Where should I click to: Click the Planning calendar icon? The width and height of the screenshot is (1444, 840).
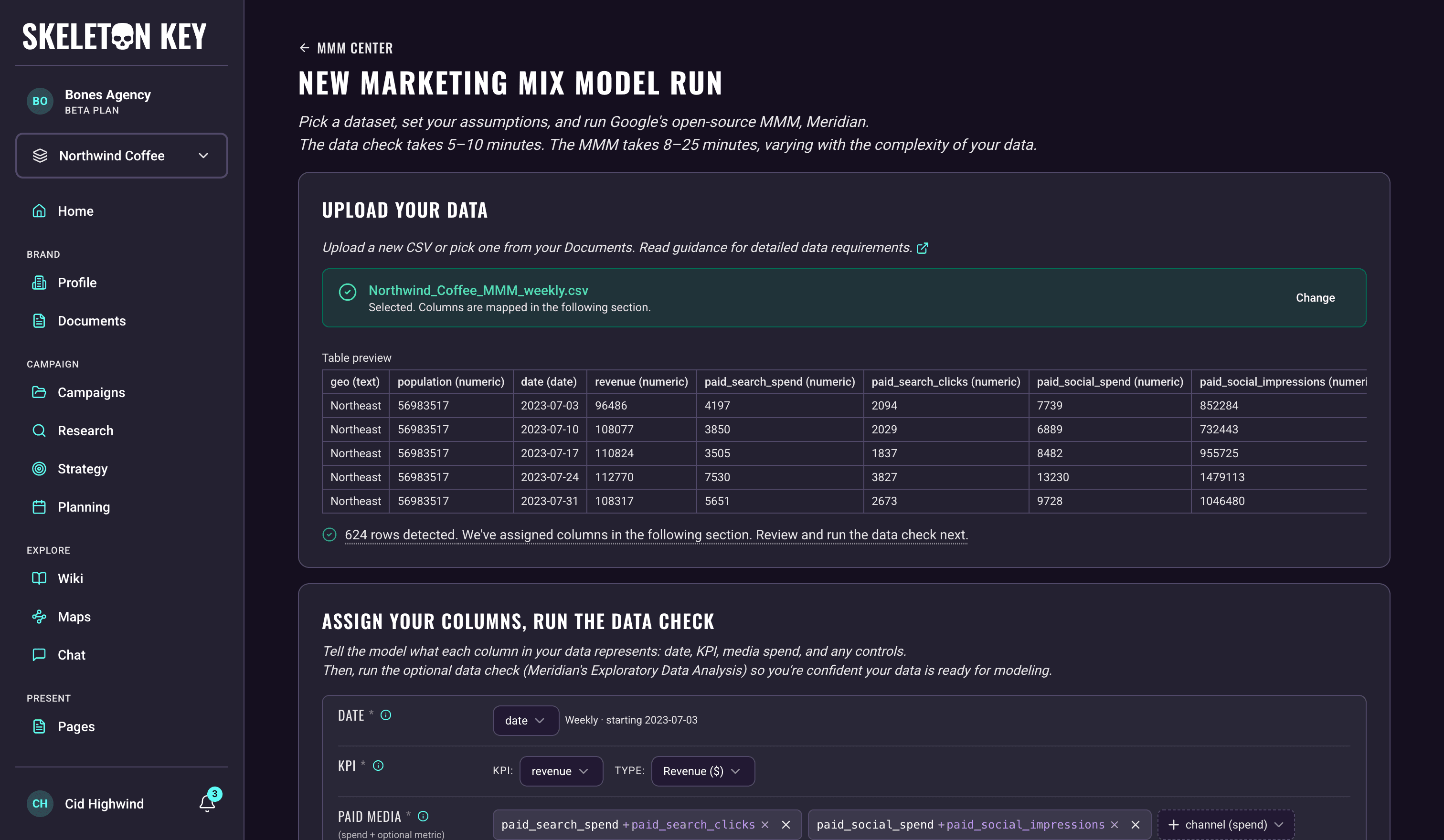39,507
